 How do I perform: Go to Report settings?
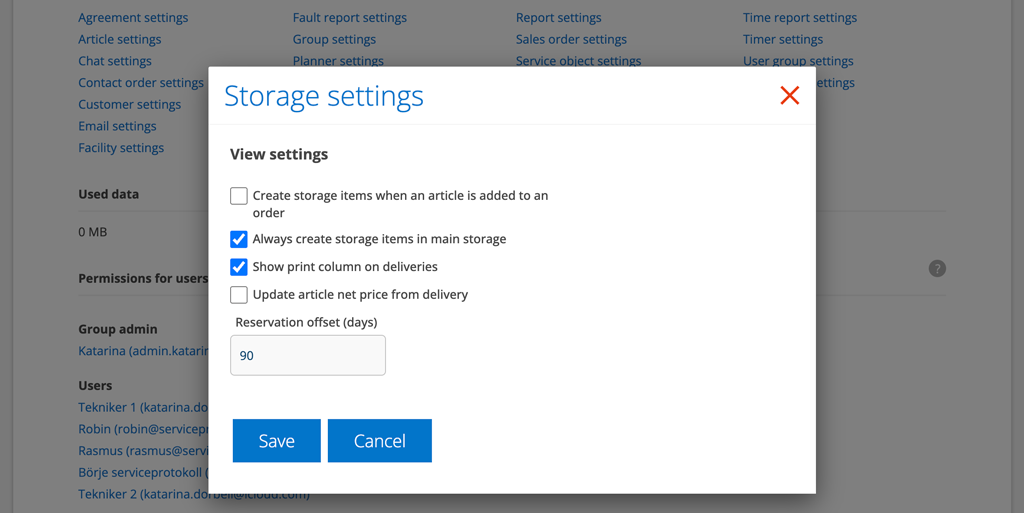pos(558,18)
